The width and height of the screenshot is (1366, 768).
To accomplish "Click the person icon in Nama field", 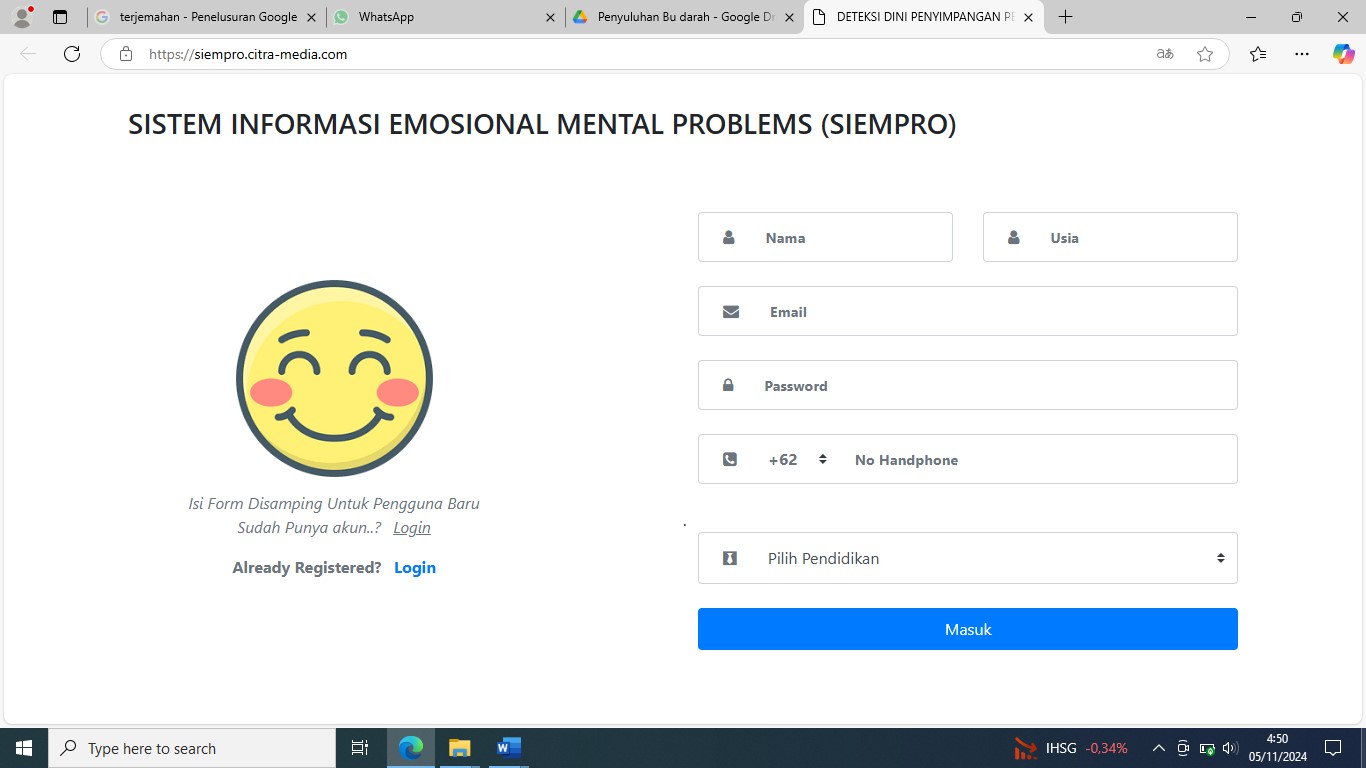I will (x=729, y=237).
